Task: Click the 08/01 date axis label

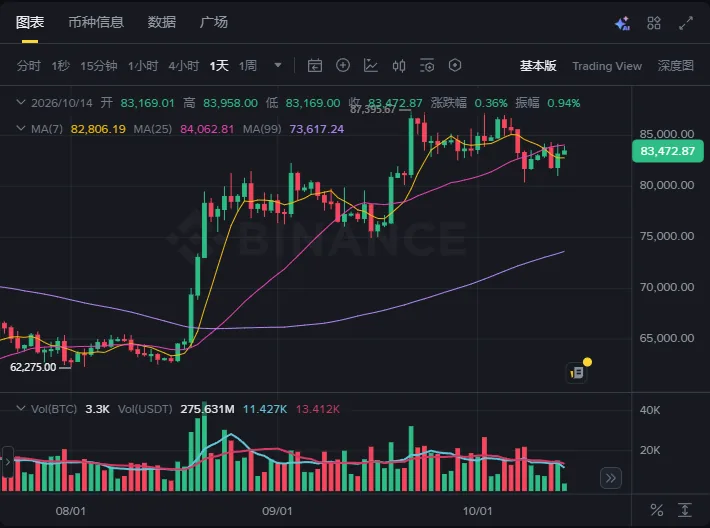Action: 71,511
